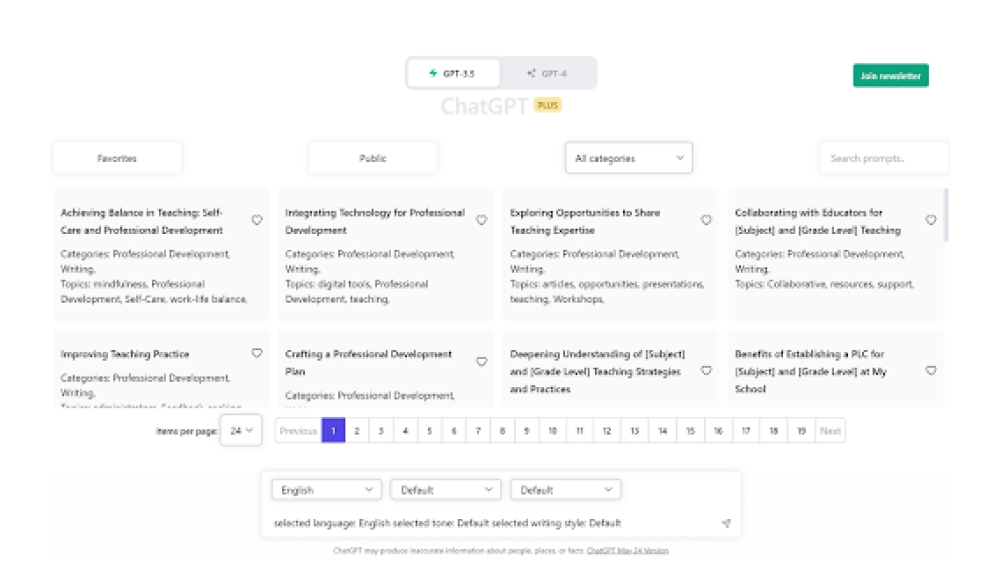Favorite the Deepening Understanding of [Subject] prompt
Image resolution: width=1000 pixels, height=563 pixels.
click(x=706, y=370)
